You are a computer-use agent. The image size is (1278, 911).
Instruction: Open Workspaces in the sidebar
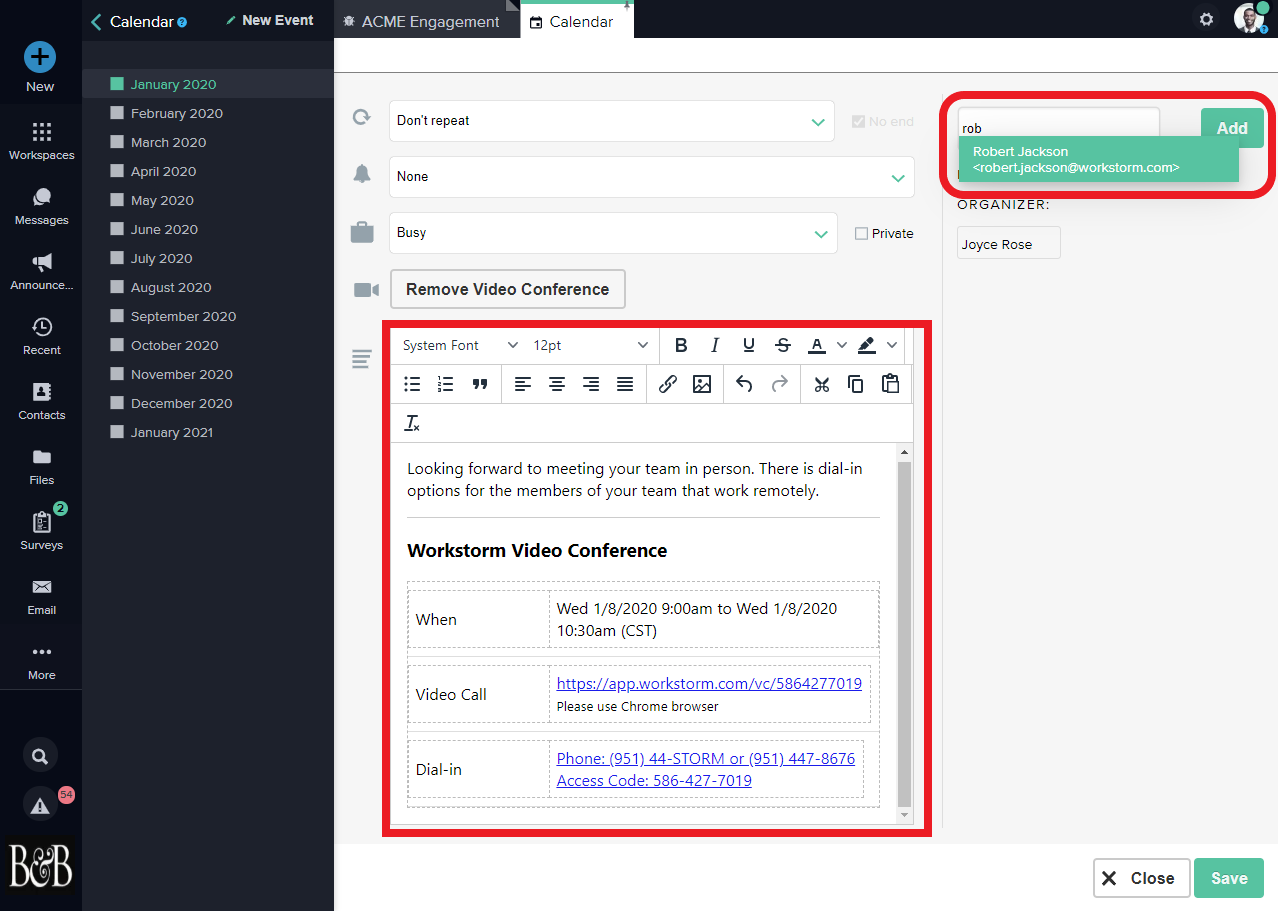tap(41, 141)
